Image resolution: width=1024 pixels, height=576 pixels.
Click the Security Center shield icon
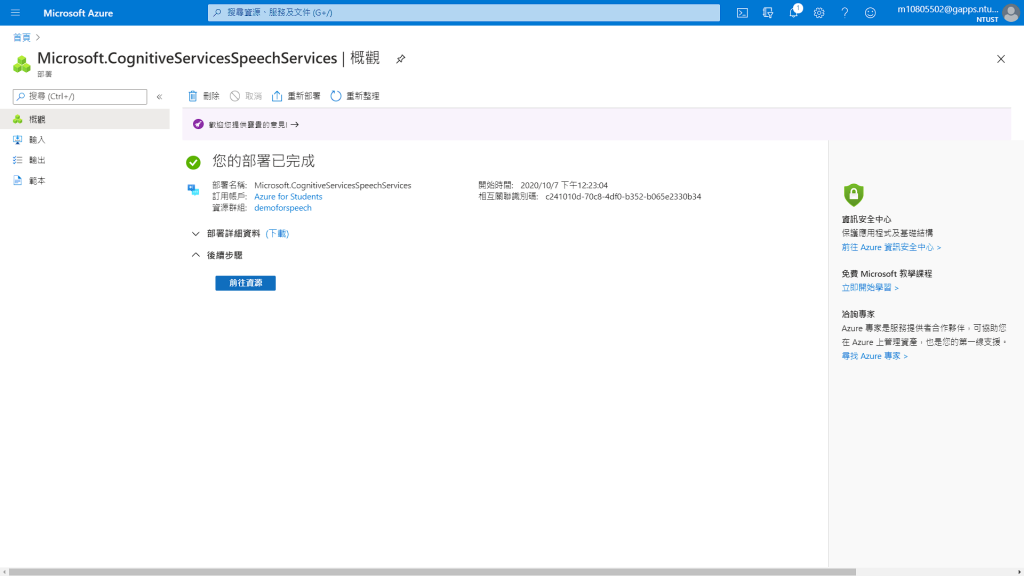(854, 195)
